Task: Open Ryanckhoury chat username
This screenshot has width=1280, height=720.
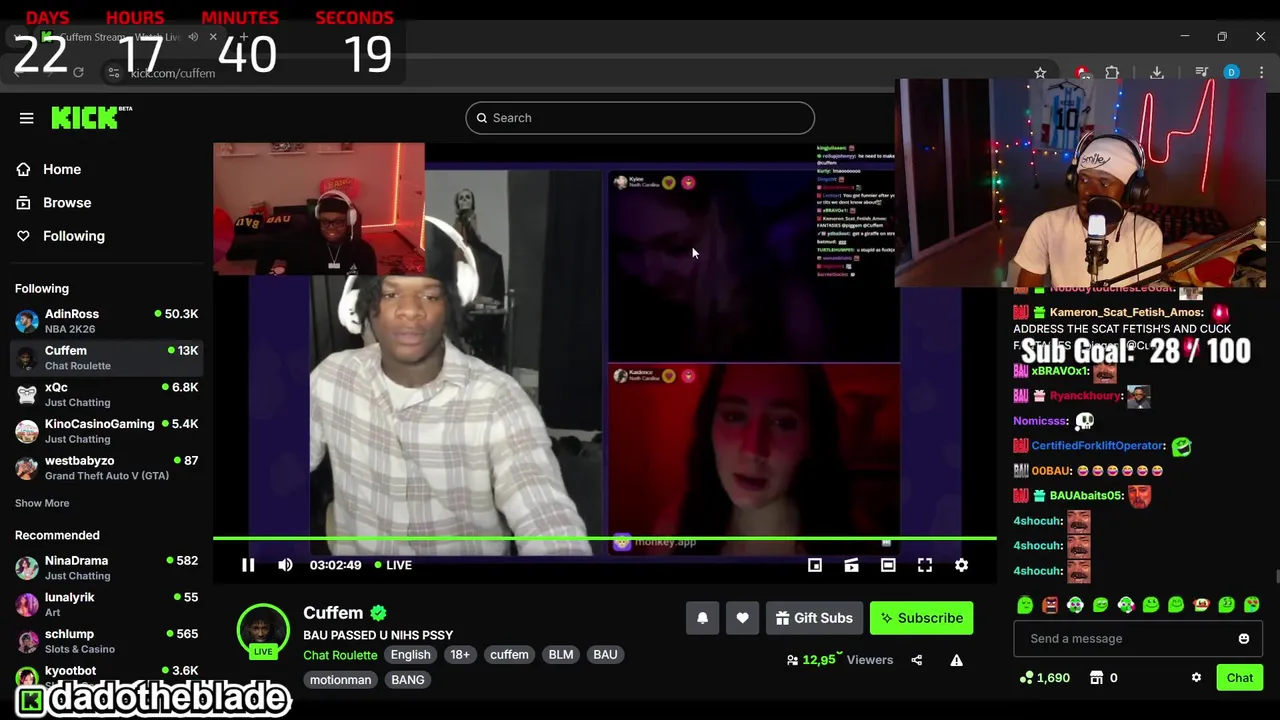Action: pyautogui.click(x=1086, y=396)
